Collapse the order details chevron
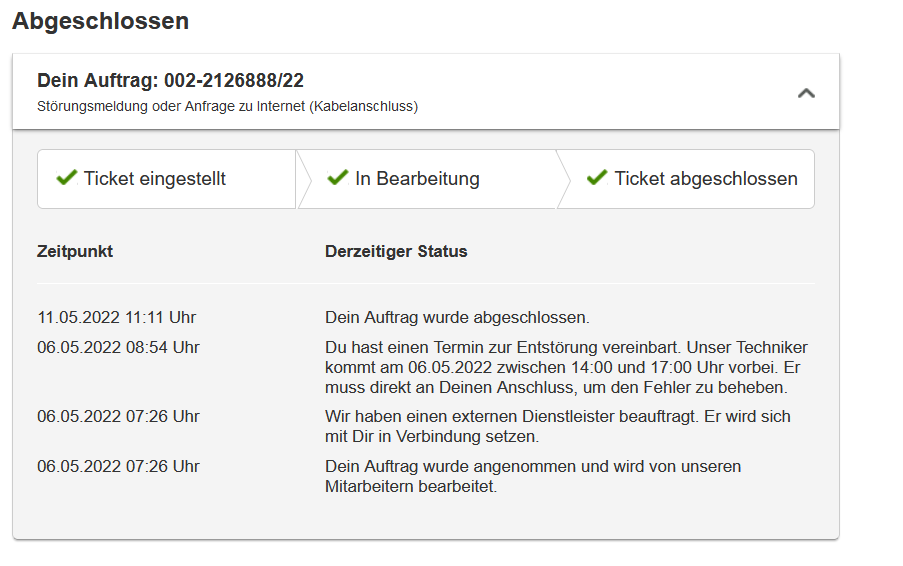This screenshot has width=903, height=566. [x=806, y=93]
